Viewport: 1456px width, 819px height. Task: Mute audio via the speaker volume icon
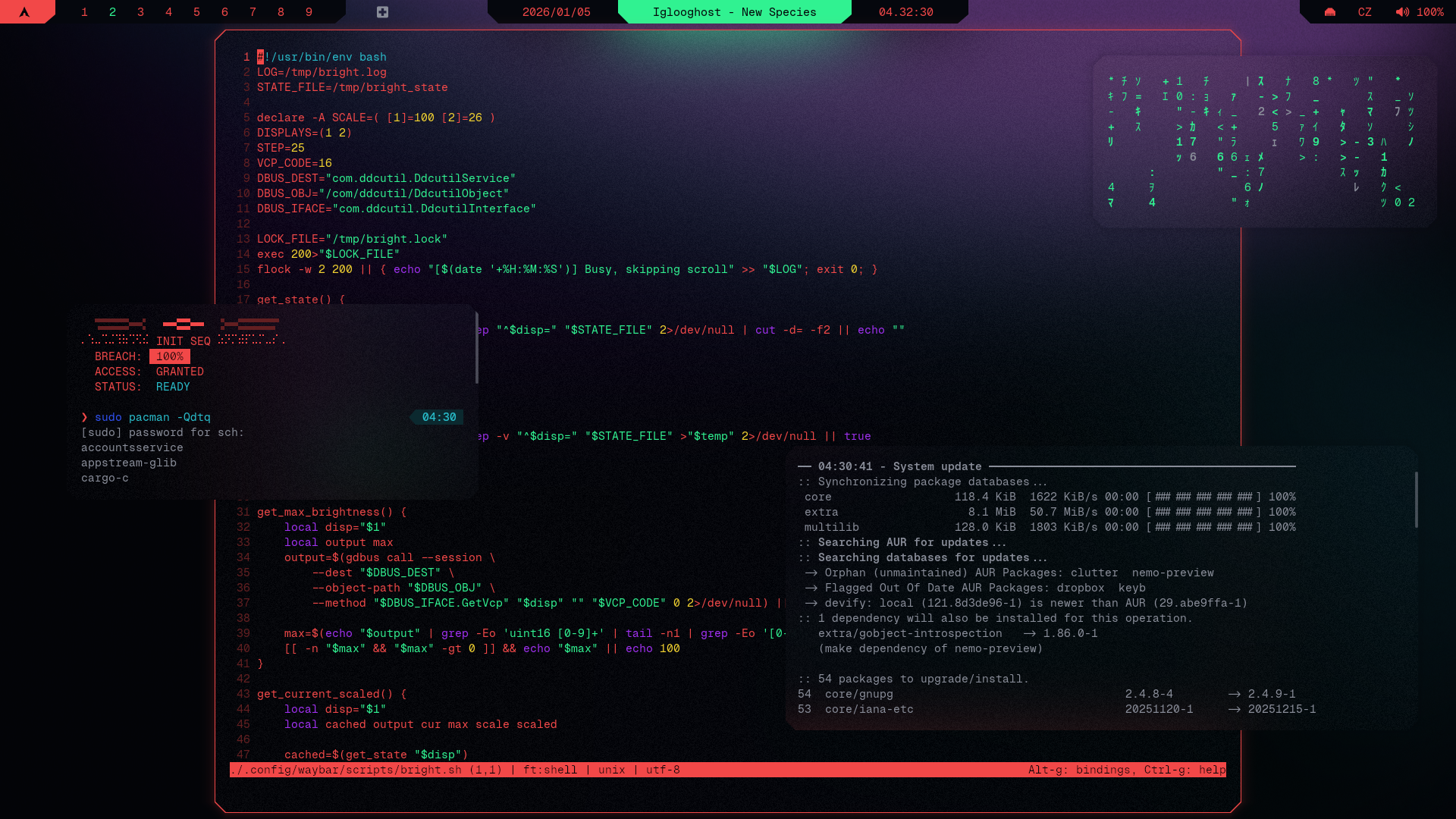[1402, 12]
